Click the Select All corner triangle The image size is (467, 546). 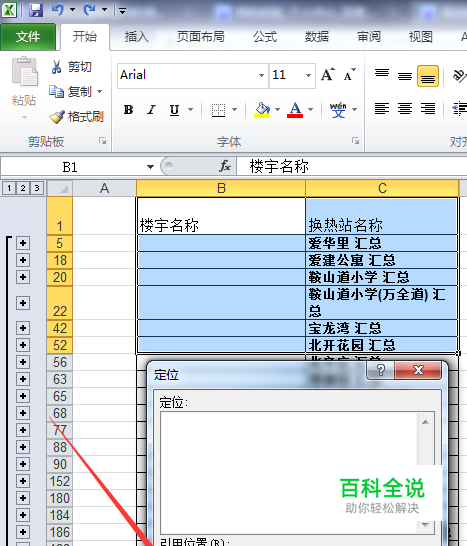click(x=60, y=188)
